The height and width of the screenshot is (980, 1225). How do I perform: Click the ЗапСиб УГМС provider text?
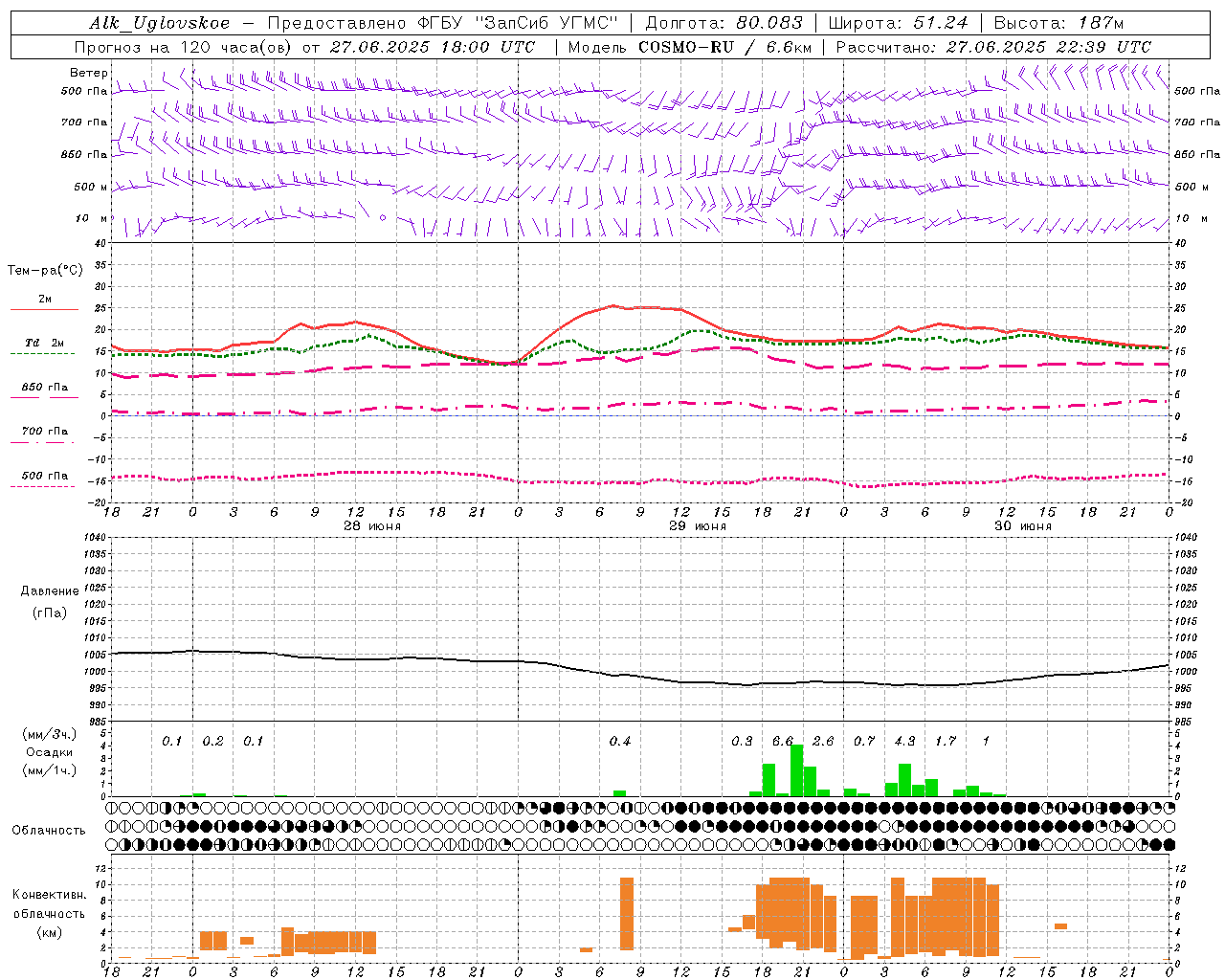click(546, 23)
